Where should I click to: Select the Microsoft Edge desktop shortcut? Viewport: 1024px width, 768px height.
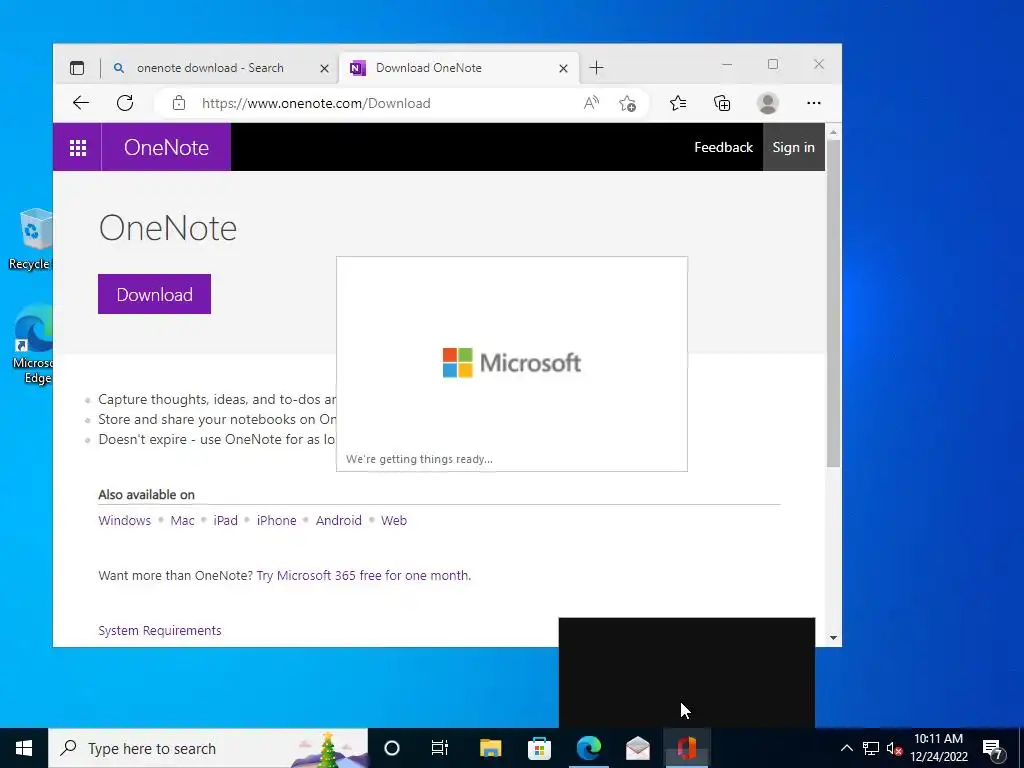[33, 345]
